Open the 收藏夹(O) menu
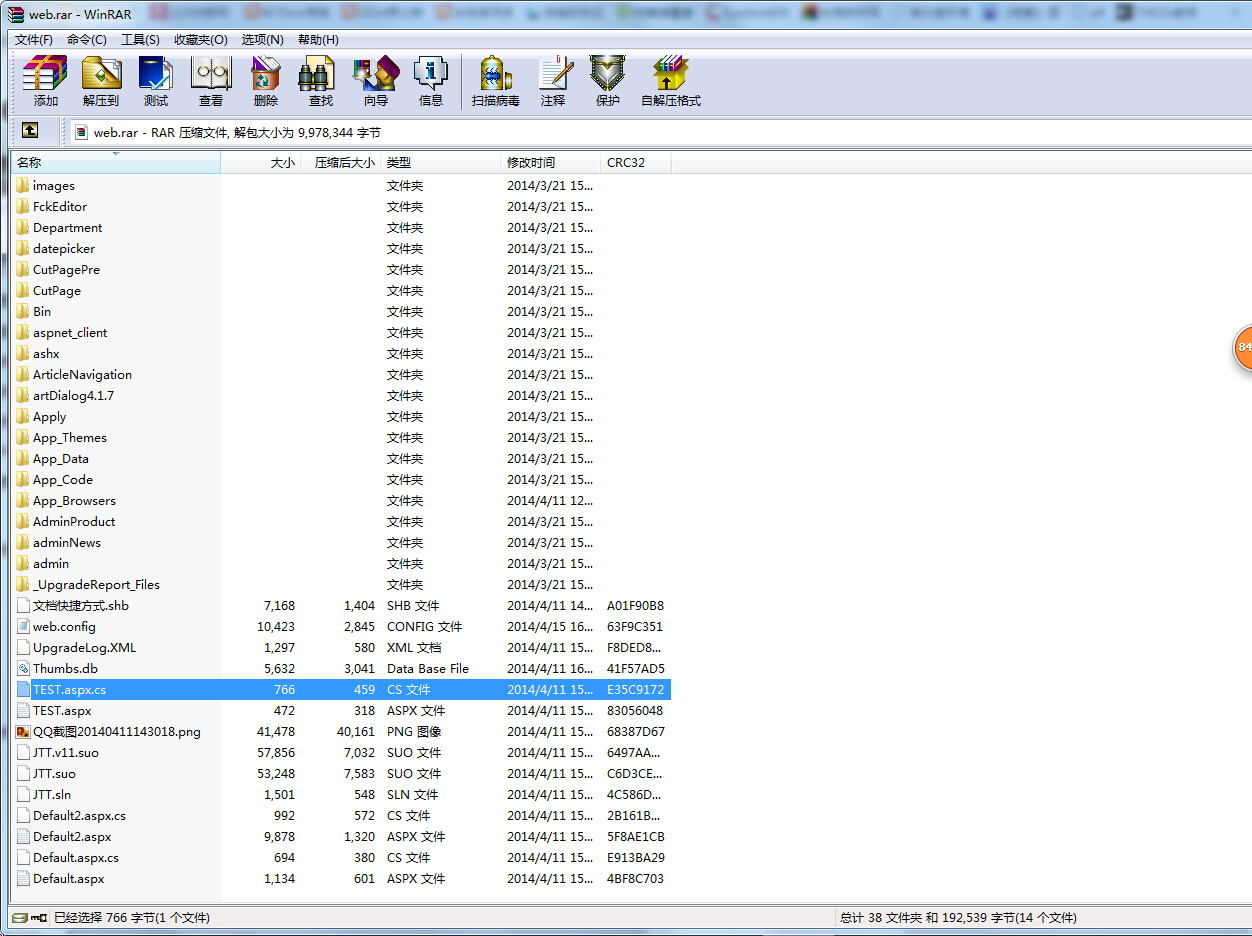The height and width of the screenshot is (936, 1252). pyautogui.click(x=201, y=39)
